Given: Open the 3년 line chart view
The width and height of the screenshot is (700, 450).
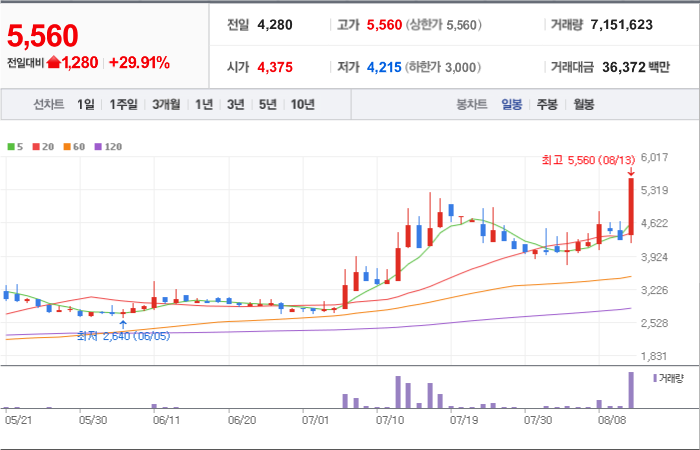Looking at the screenshot, I should click(235, 104).
